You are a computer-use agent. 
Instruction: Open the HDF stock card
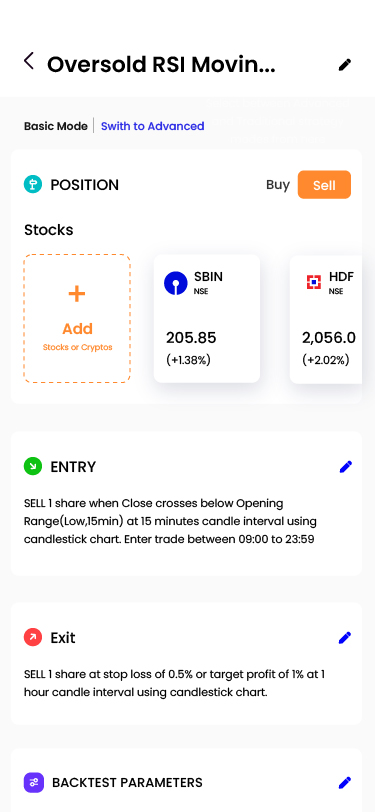coord(326,318)
